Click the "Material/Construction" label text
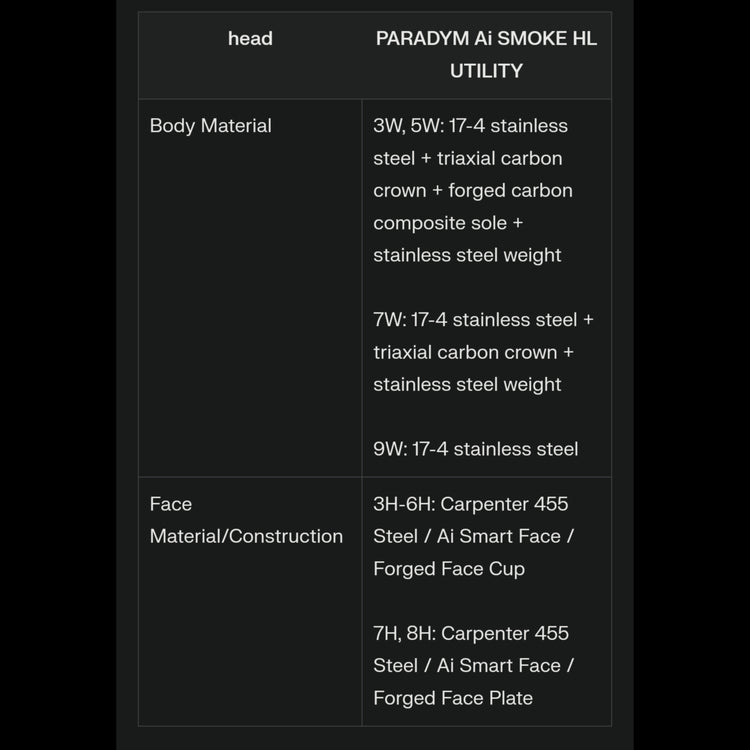Viewport: 750px width, 750px height. (x=246, y=536)
